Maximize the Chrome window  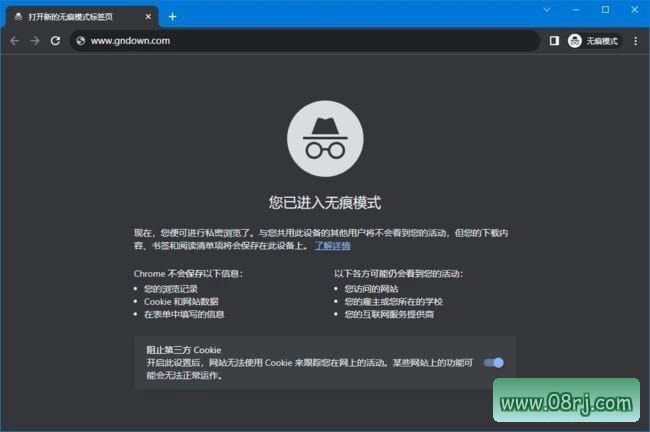tap(605, 10)
